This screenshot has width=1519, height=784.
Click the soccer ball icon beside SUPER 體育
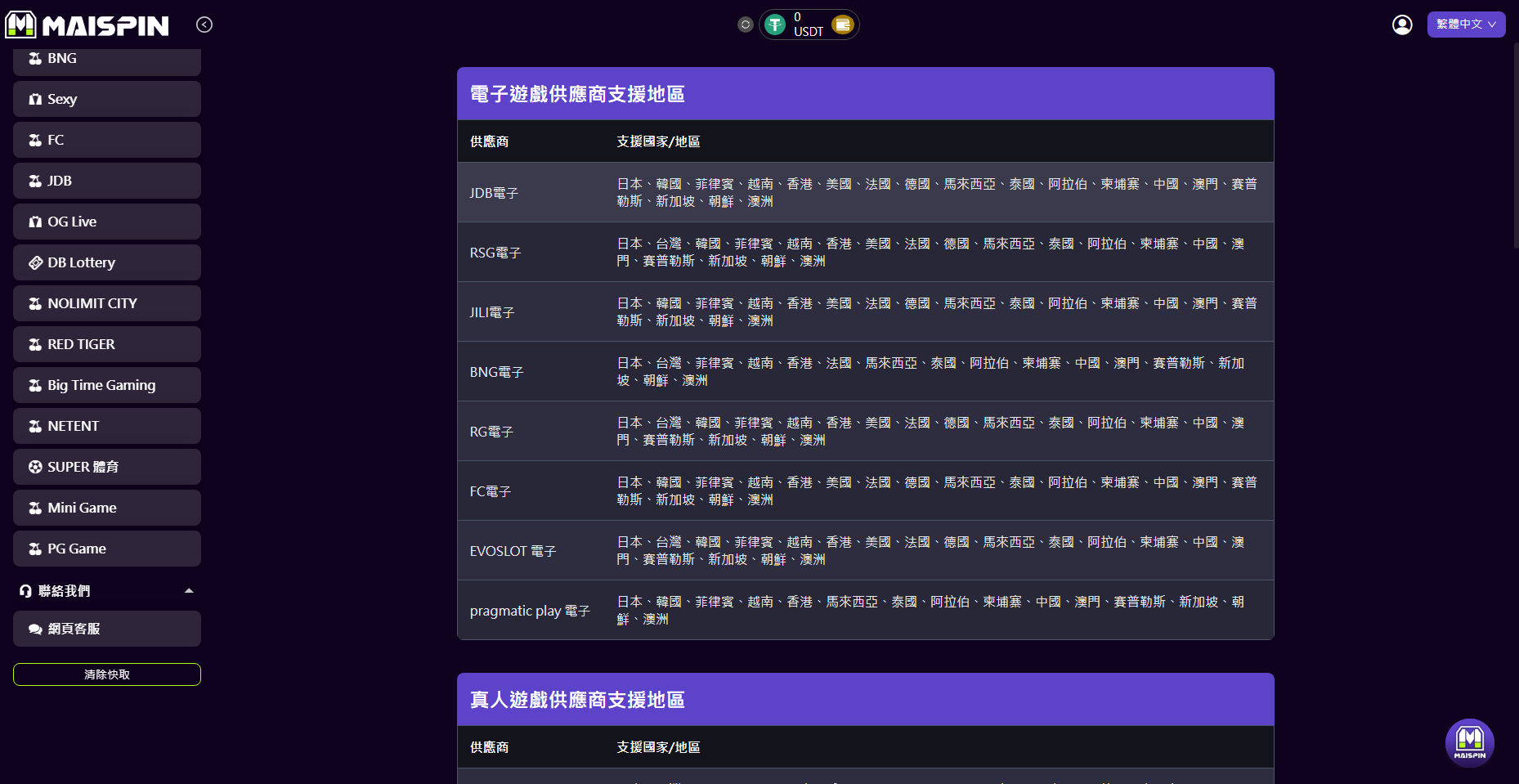point(35,467)
